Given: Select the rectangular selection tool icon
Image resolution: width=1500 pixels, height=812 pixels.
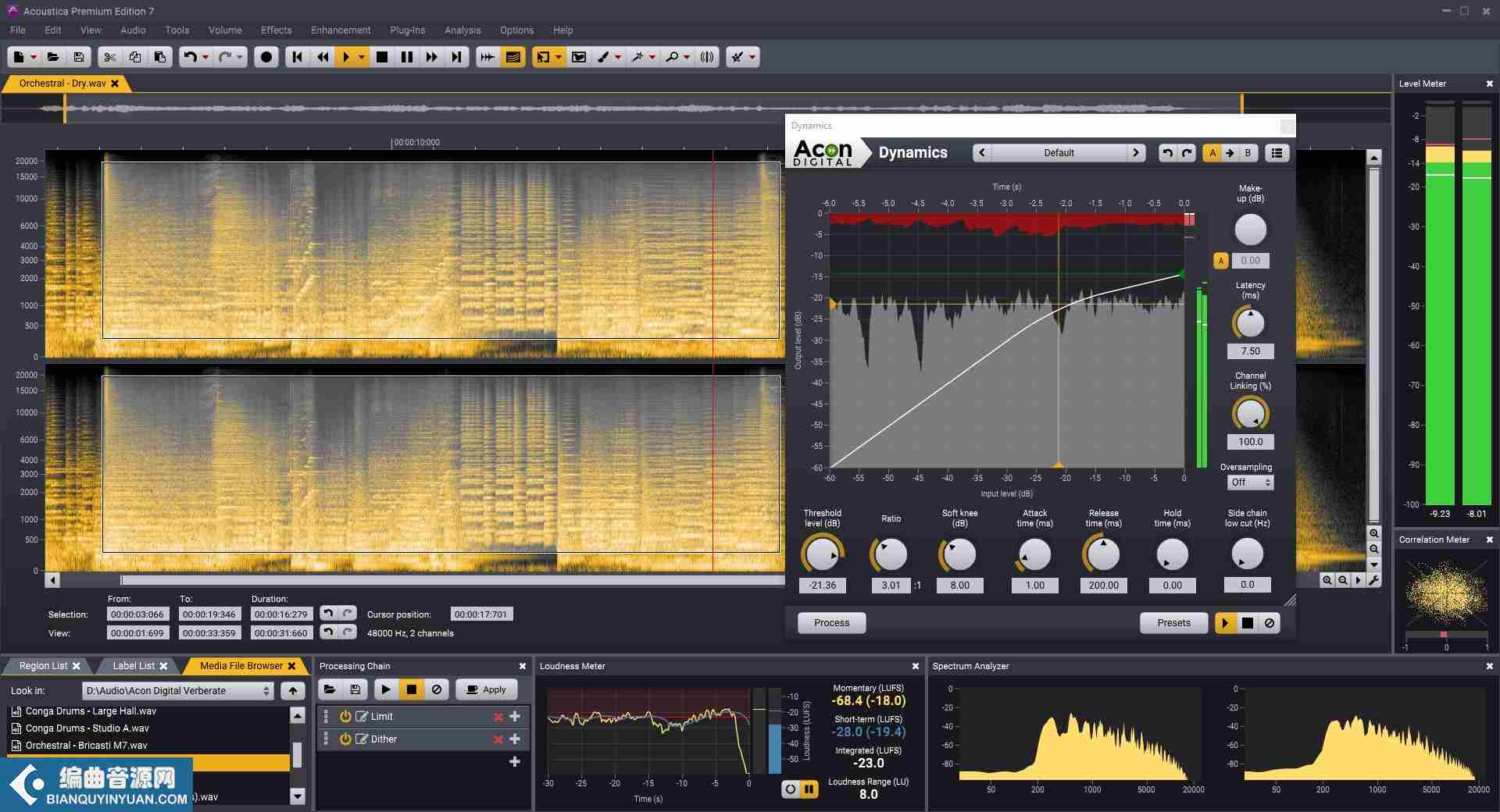Looking at the screenshot, I should click(x=543, y=57).
